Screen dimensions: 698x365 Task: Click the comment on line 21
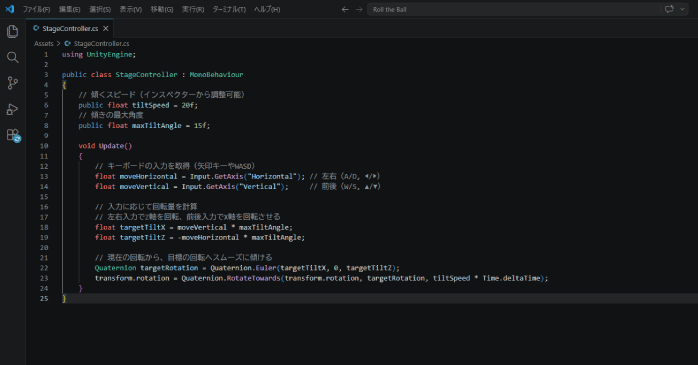pos(183,258)
